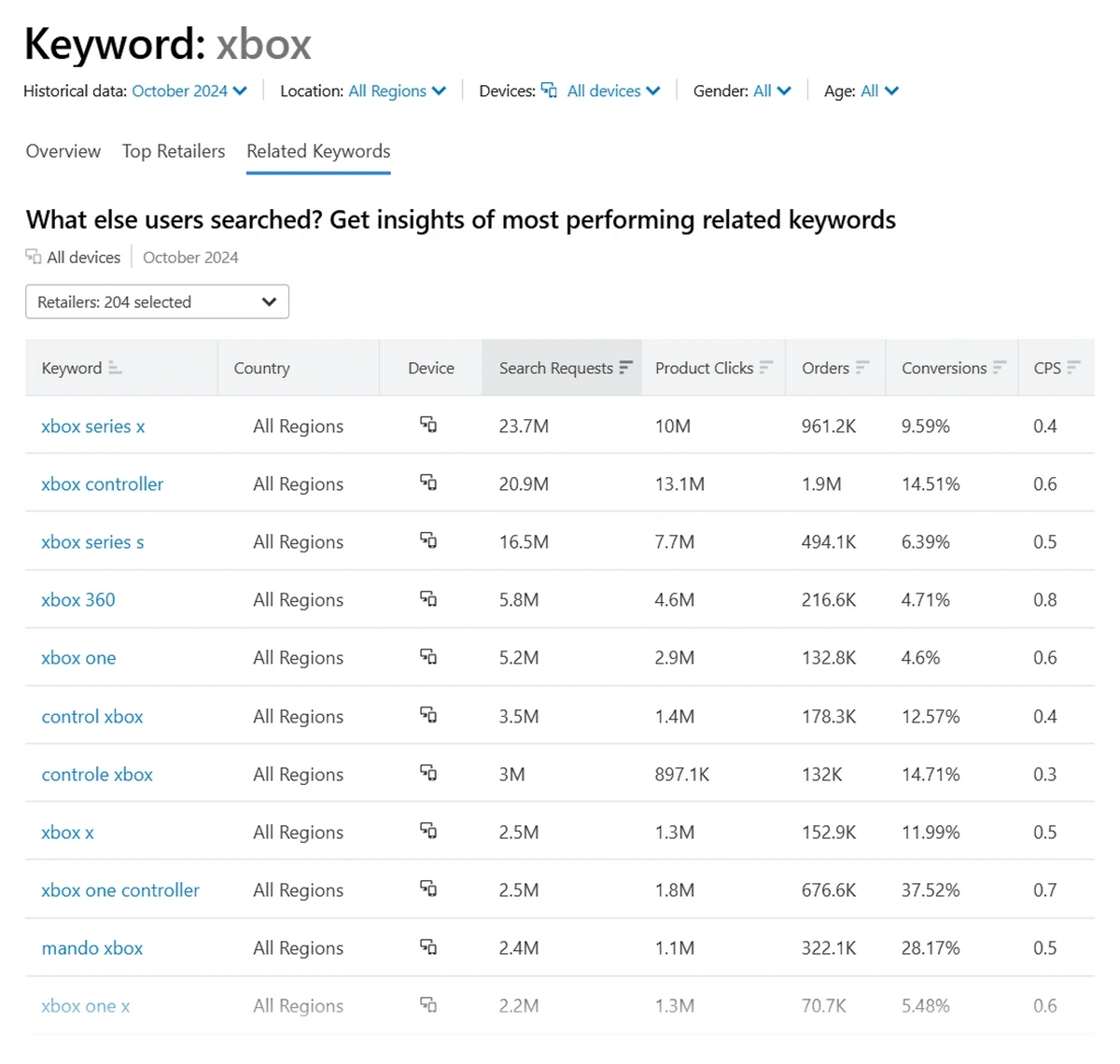Open xbox one controller keyword link
The height and width of the screenshot is (1064, 1120).
[x=120, y=890]
